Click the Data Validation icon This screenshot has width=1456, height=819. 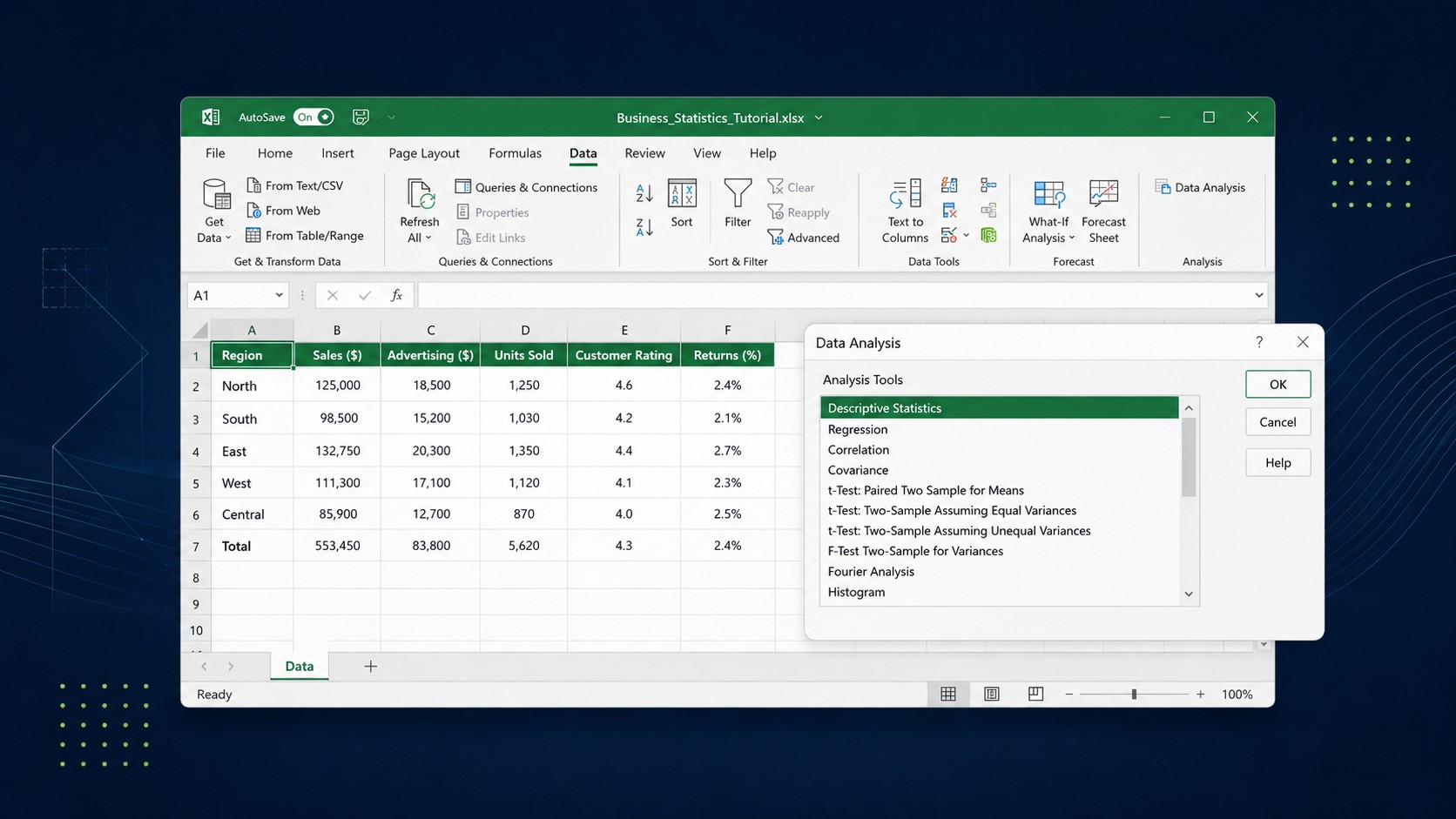(x=948, y=235)
